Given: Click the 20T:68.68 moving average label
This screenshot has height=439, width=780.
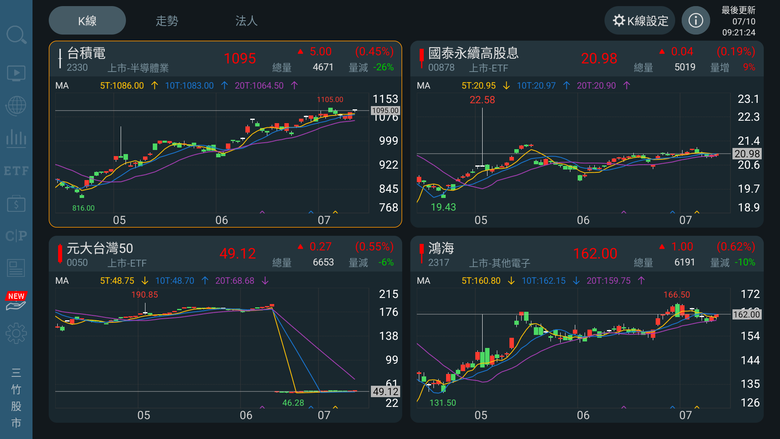Looking at the screenshot, I should point(235,280).
